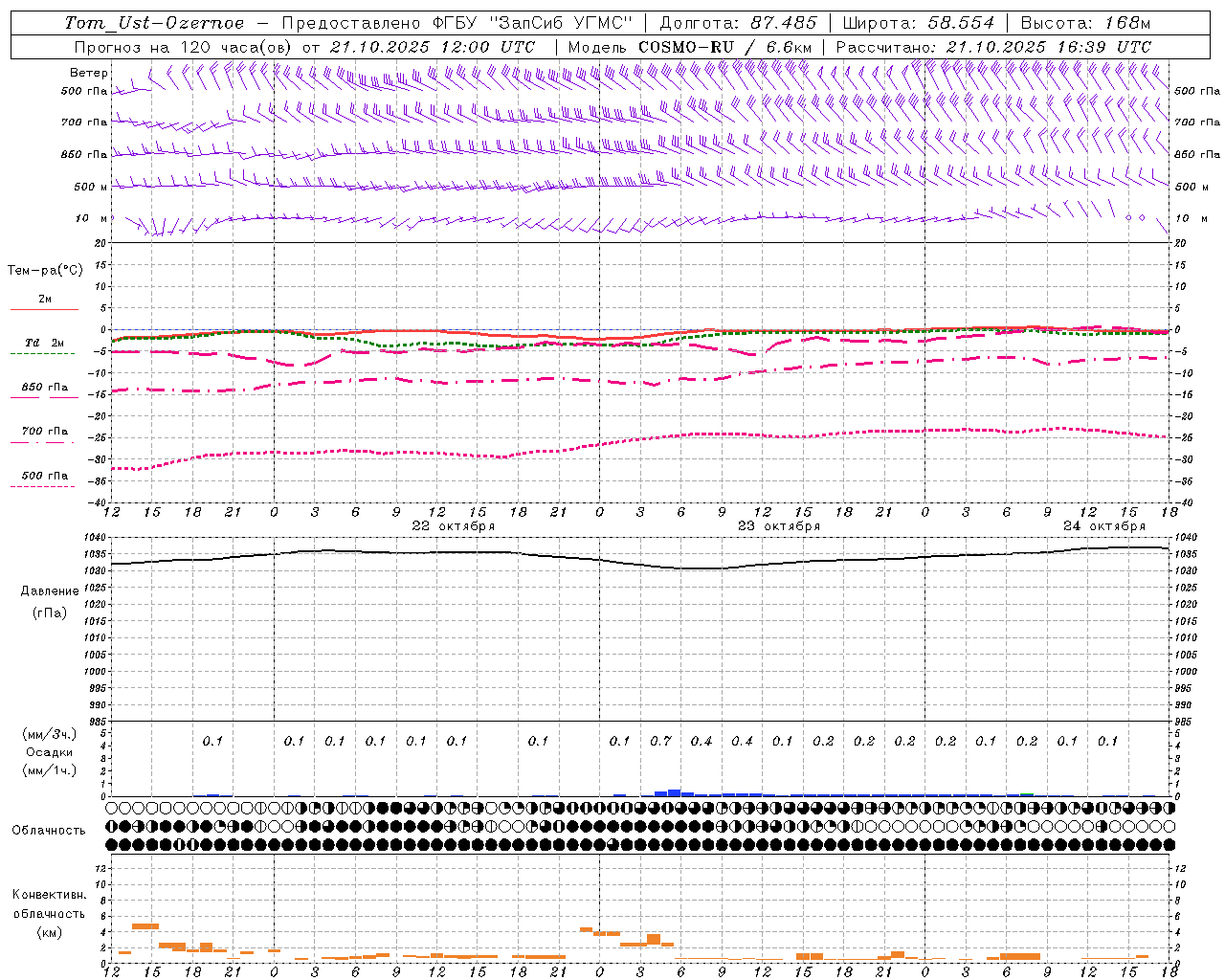Click the 10 м label left of wind barbs
The width and height of the screenshot is (1225, 980).
tap(92, 218)
